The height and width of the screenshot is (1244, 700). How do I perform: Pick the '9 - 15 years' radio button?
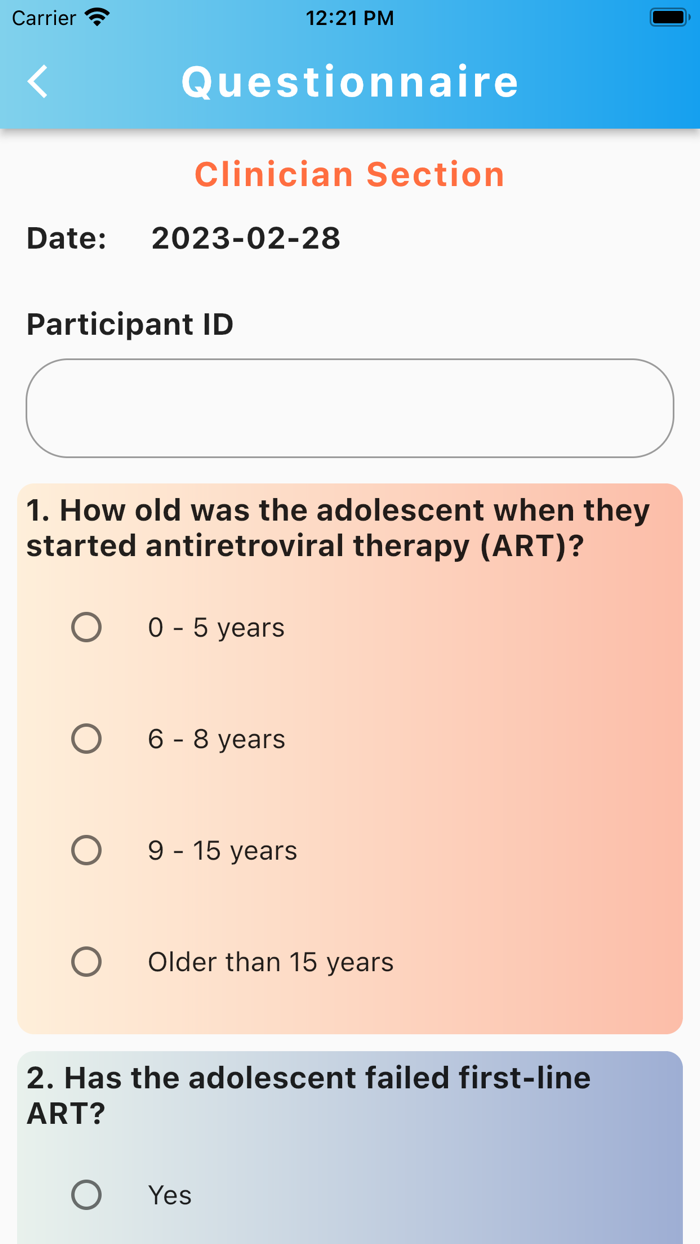(87, 850)
